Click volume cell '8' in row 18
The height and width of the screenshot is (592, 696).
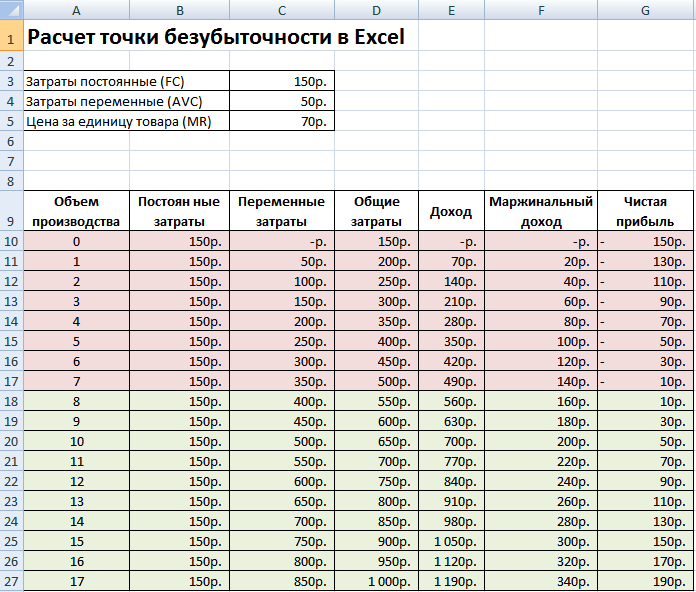(76, 401)
